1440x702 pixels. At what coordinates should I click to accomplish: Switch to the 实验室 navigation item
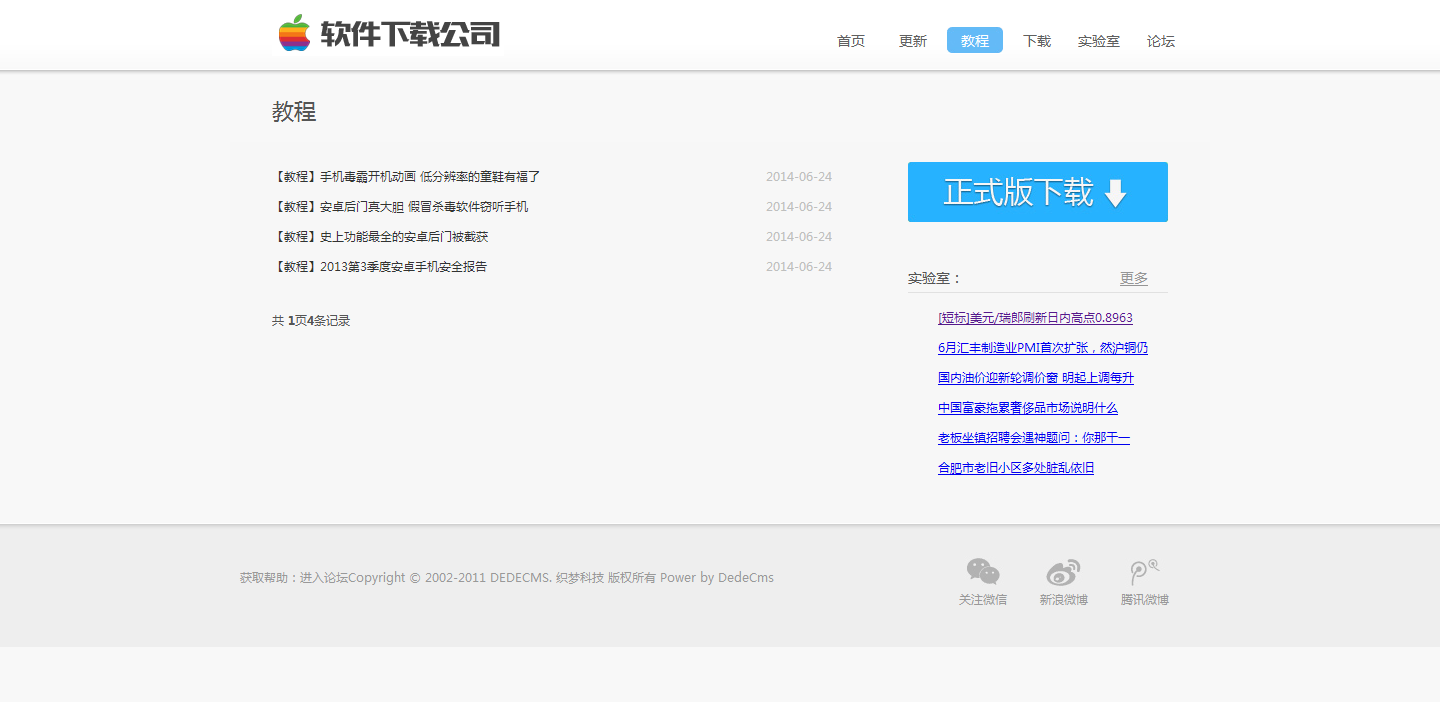click(x=1098, y=41)
